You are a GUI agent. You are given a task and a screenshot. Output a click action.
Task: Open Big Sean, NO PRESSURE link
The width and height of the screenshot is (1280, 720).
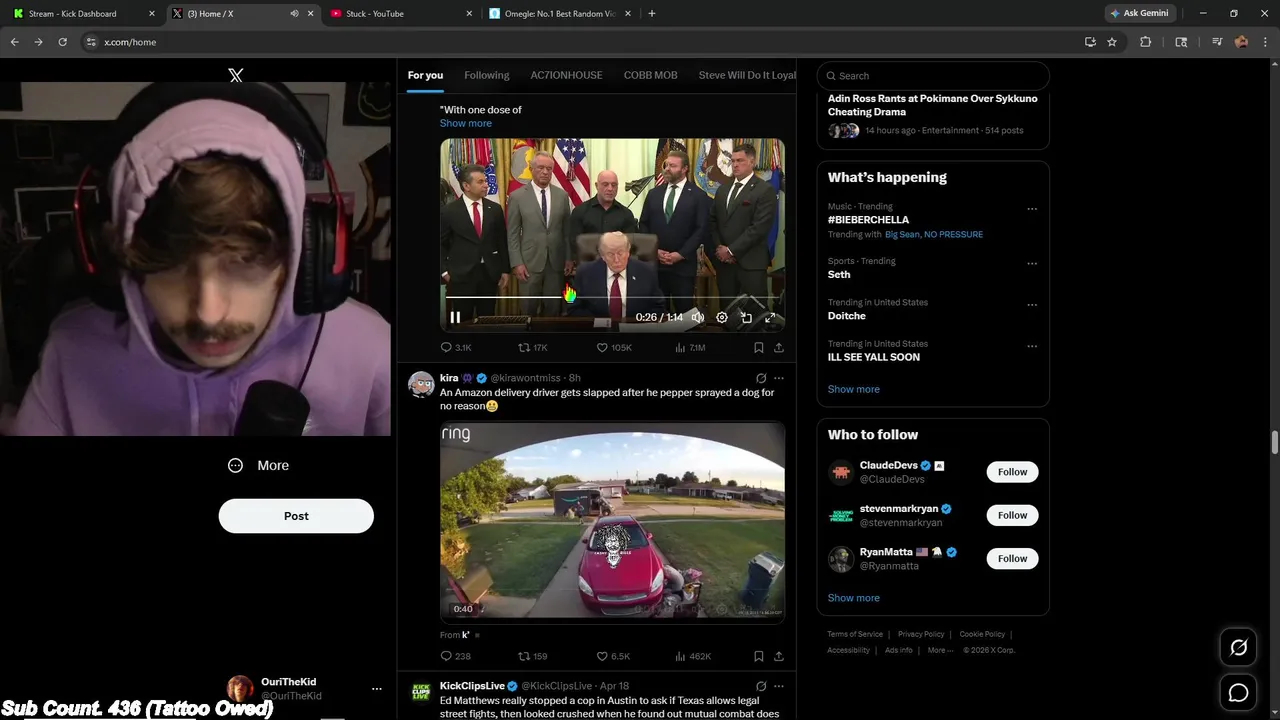coord(934,234)
